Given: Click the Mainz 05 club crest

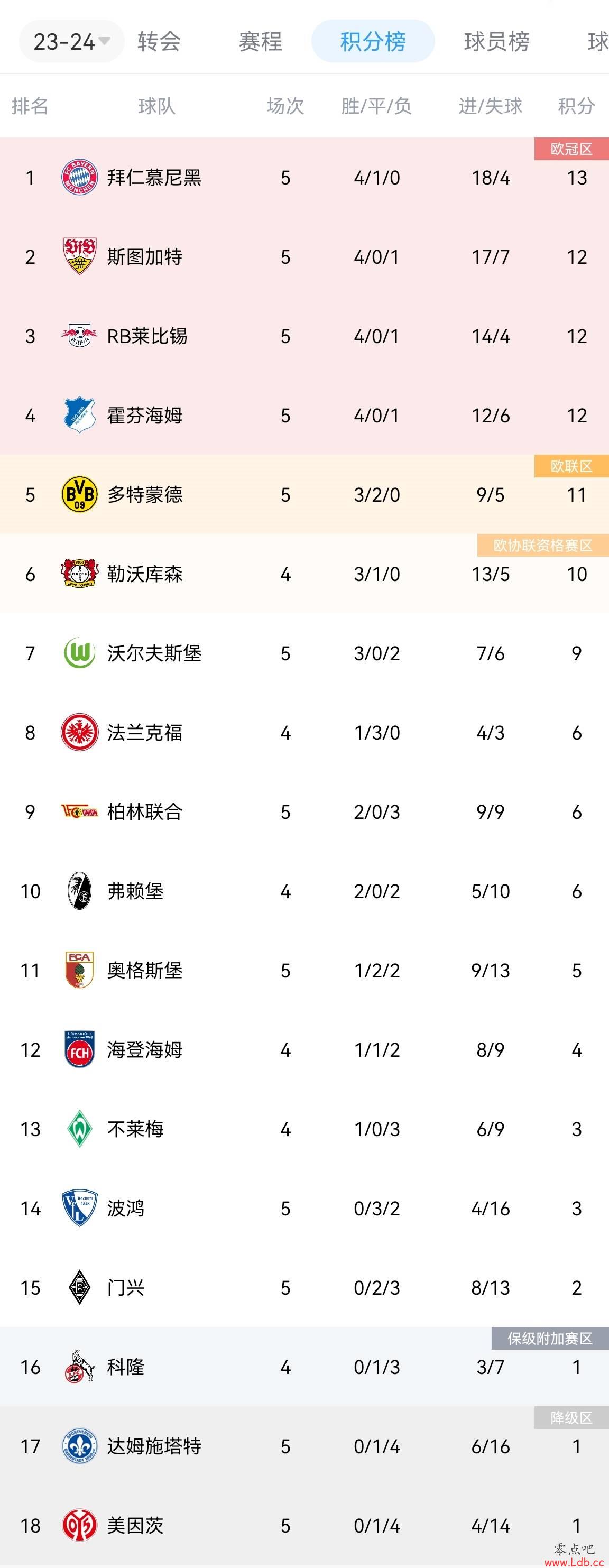Looking at the screenshot, I should (80, 1525).
